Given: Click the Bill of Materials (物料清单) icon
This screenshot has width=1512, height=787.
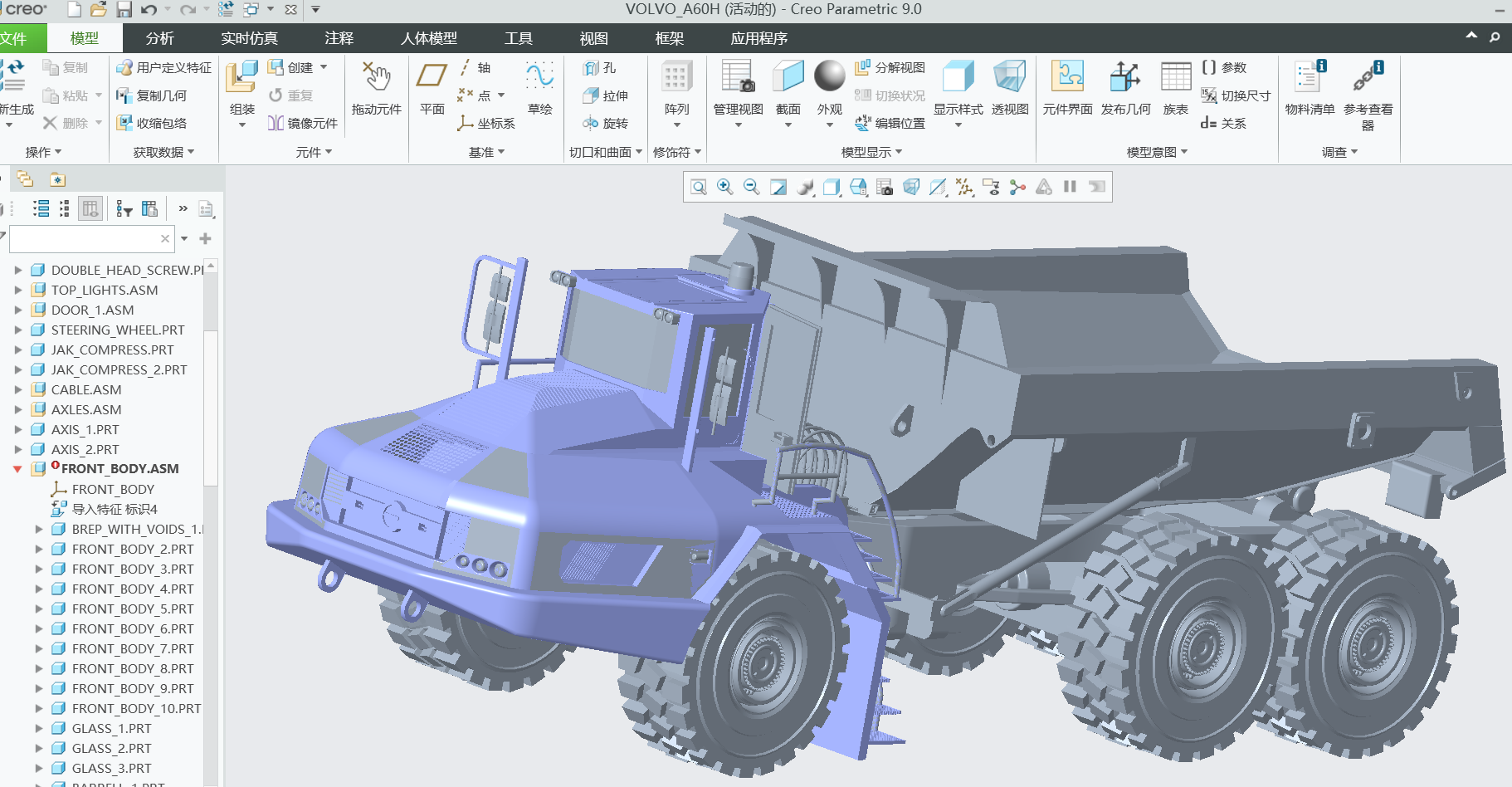Looking at the screenshot, I should point(1310,76).
